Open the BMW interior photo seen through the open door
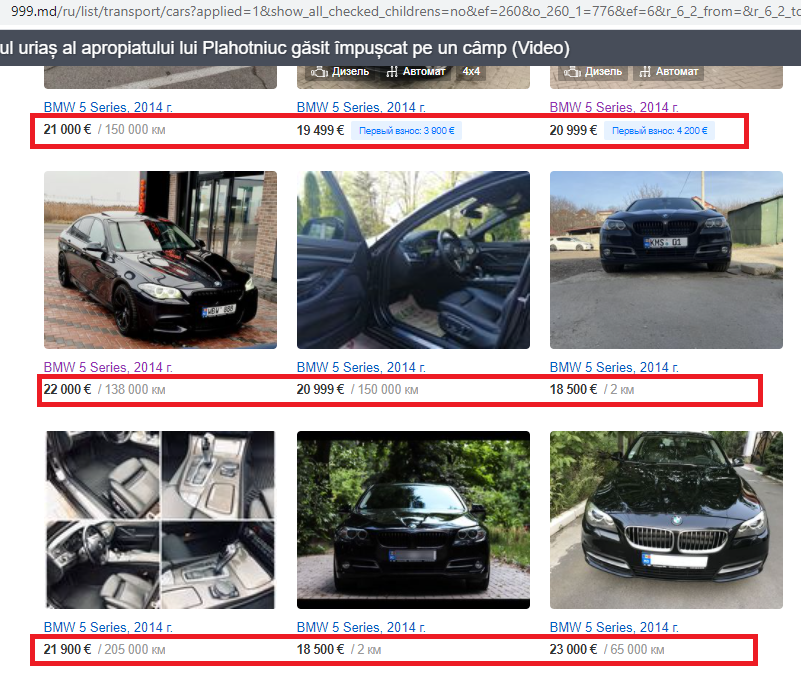 coord(413,260)
